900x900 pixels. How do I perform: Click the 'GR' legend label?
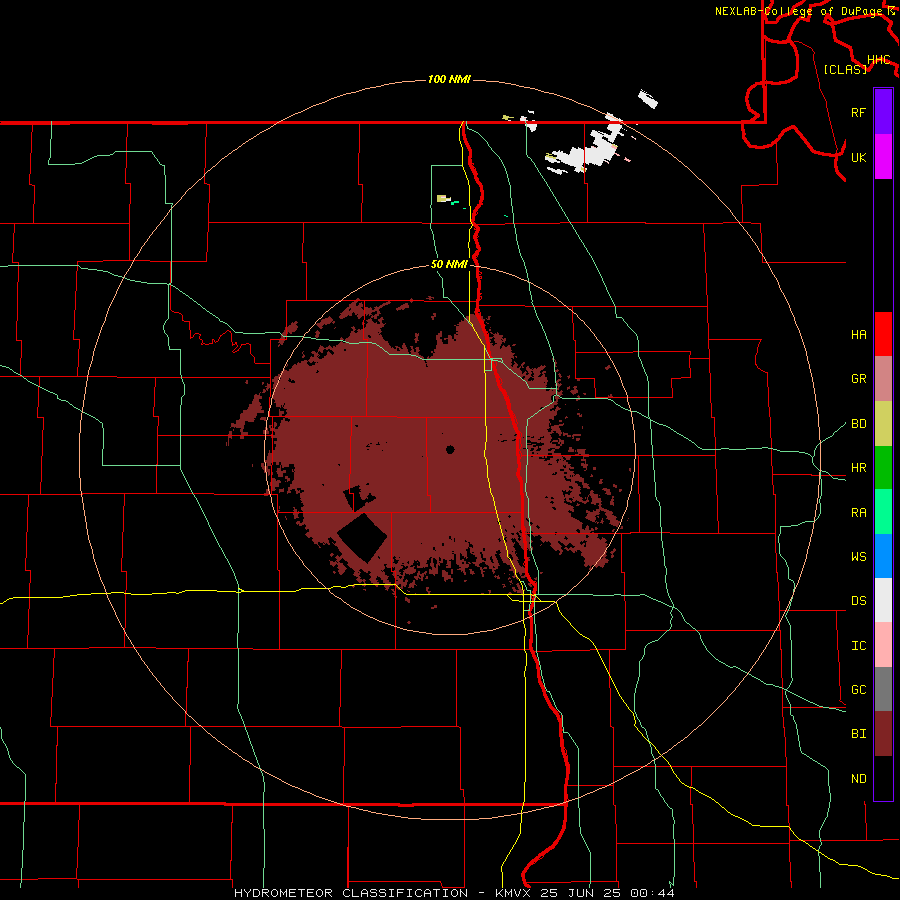click(x=859, y=379)
